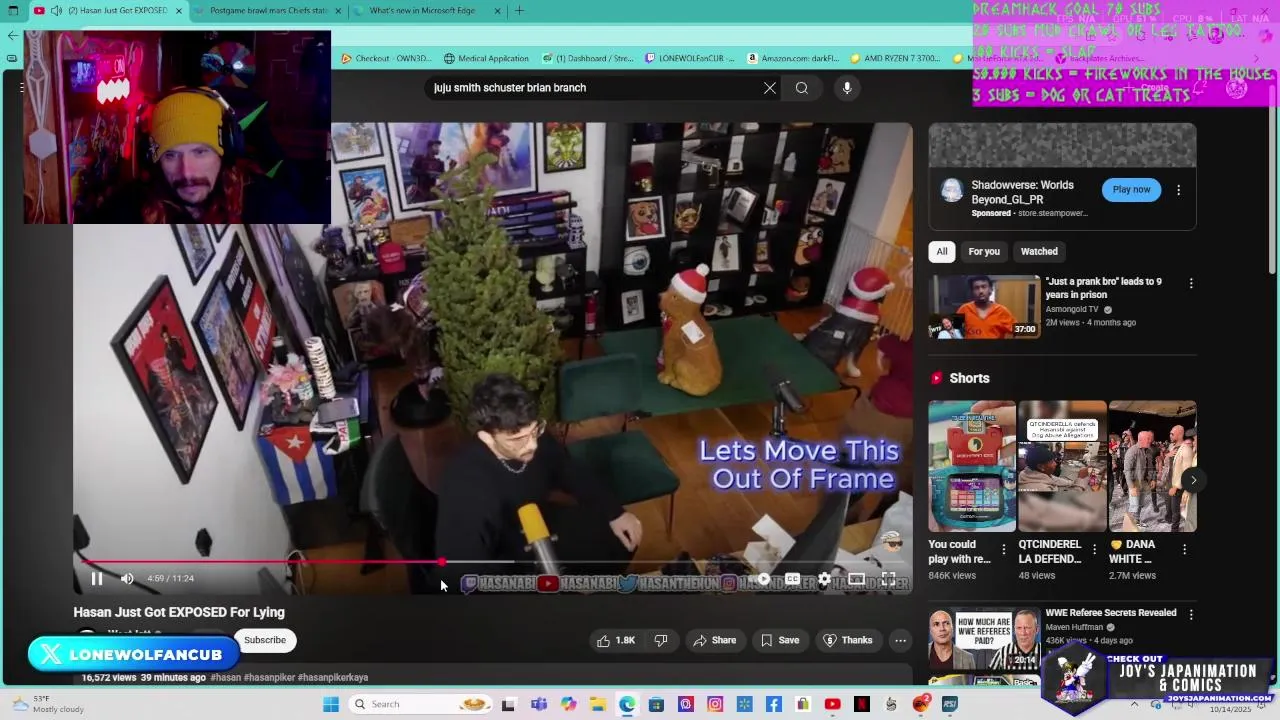1280x720 pixels.
Task: Open options for "Just a prank bro" video
Action: [1190, 284]
